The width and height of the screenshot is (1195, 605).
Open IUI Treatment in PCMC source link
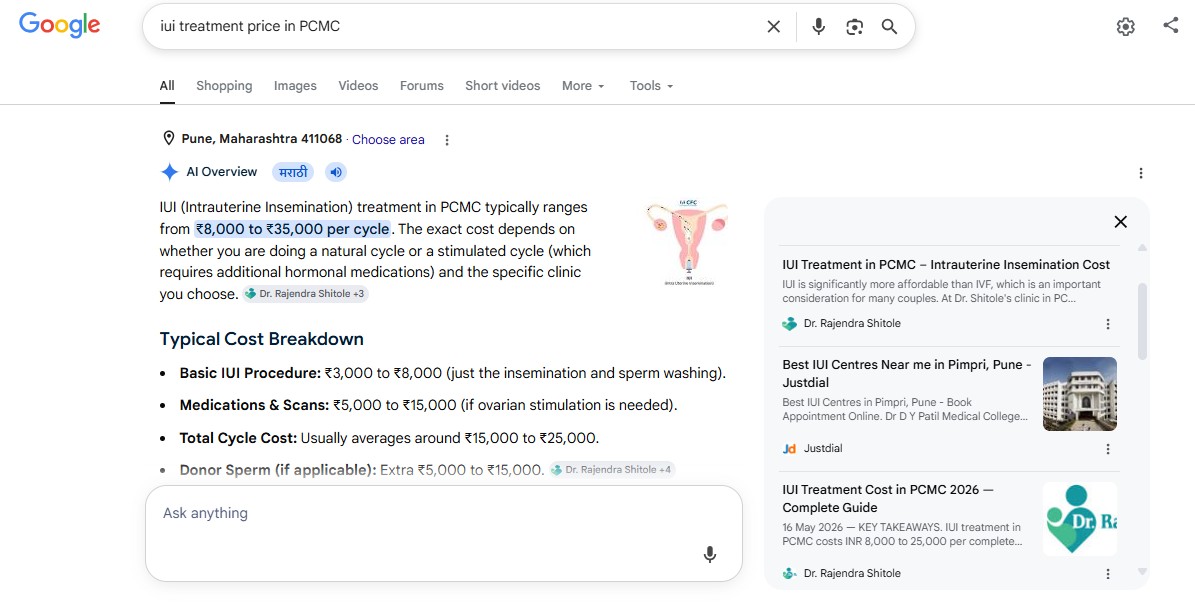tap(946, 264)
